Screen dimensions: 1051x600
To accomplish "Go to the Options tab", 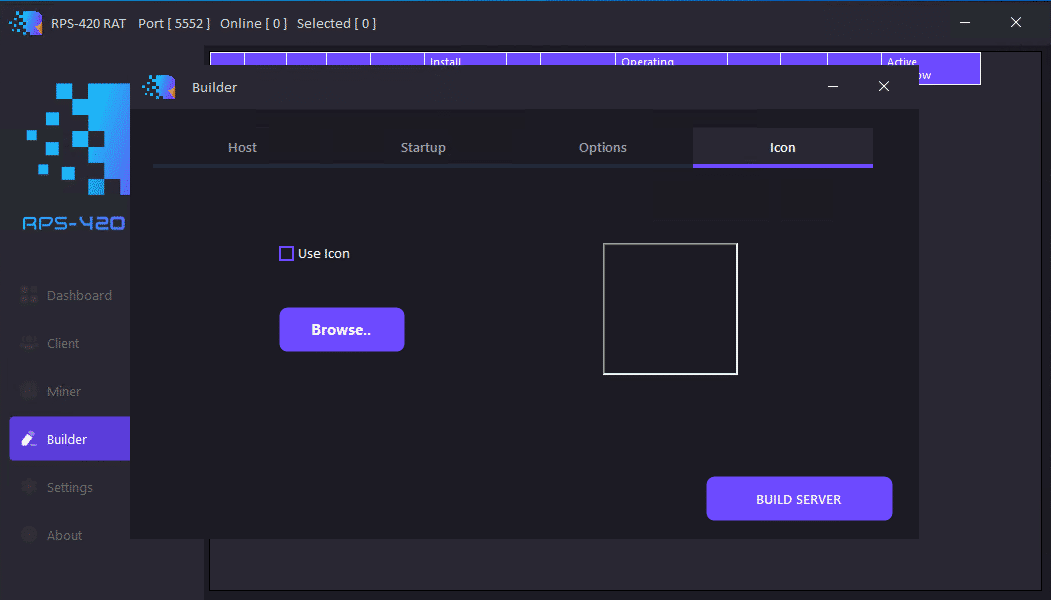I will (603, 148).
